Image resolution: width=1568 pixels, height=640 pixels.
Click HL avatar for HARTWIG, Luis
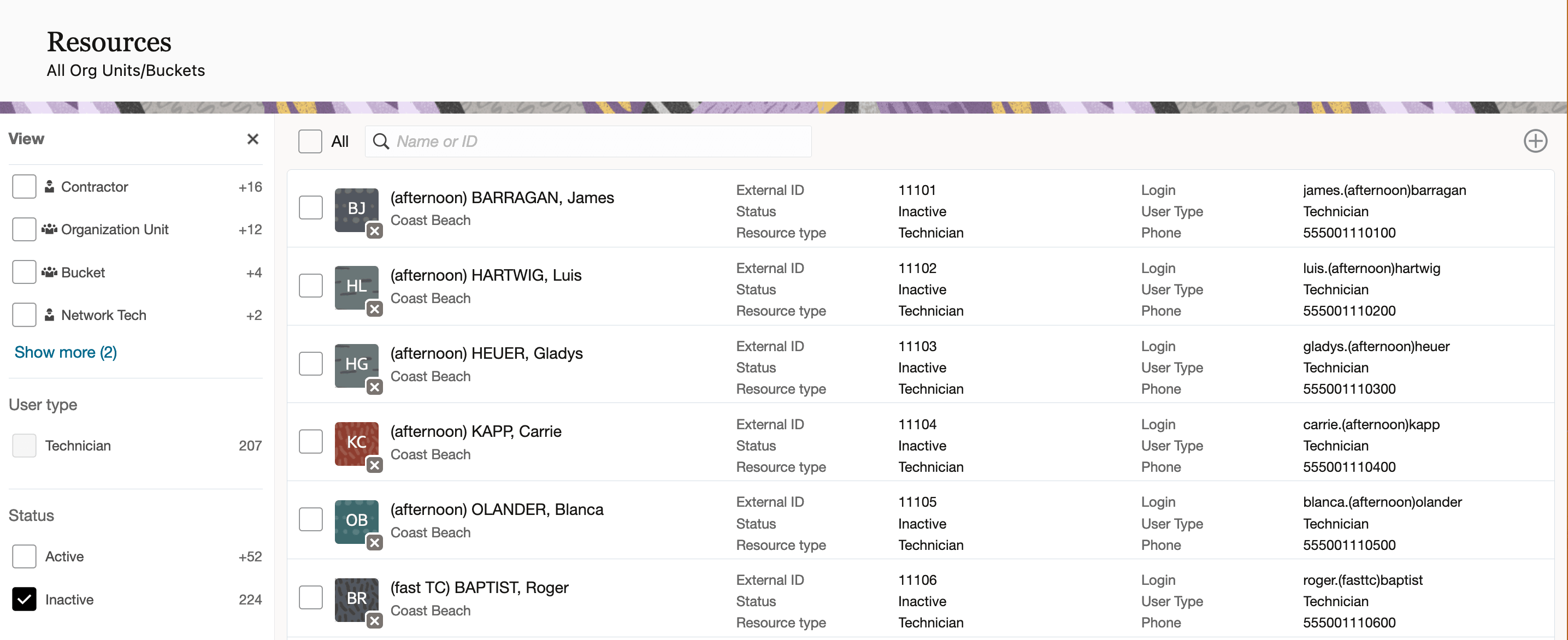(x=356, y=287)
